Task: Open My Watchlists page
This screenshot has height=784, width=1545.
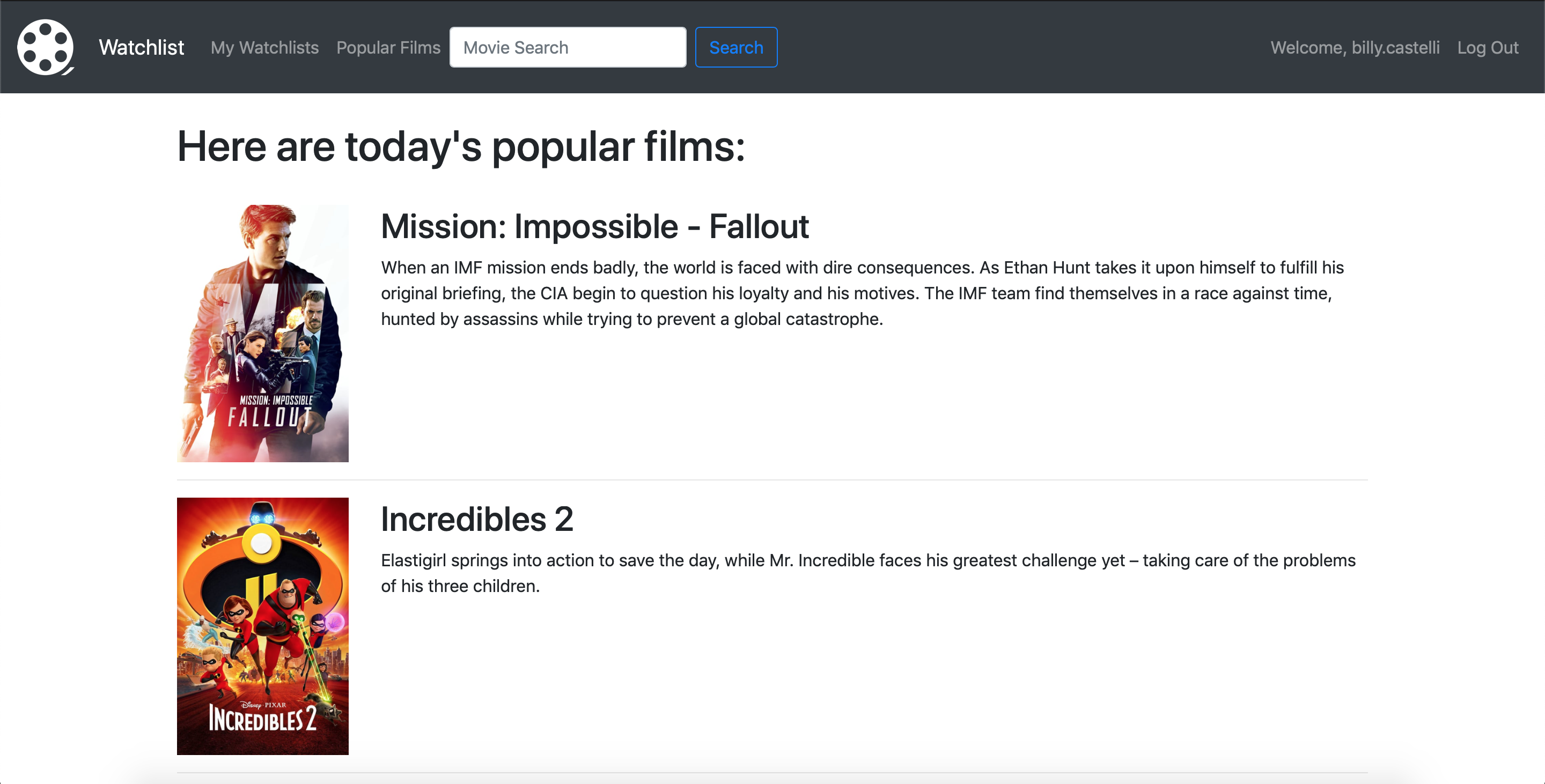Action: 264,47
